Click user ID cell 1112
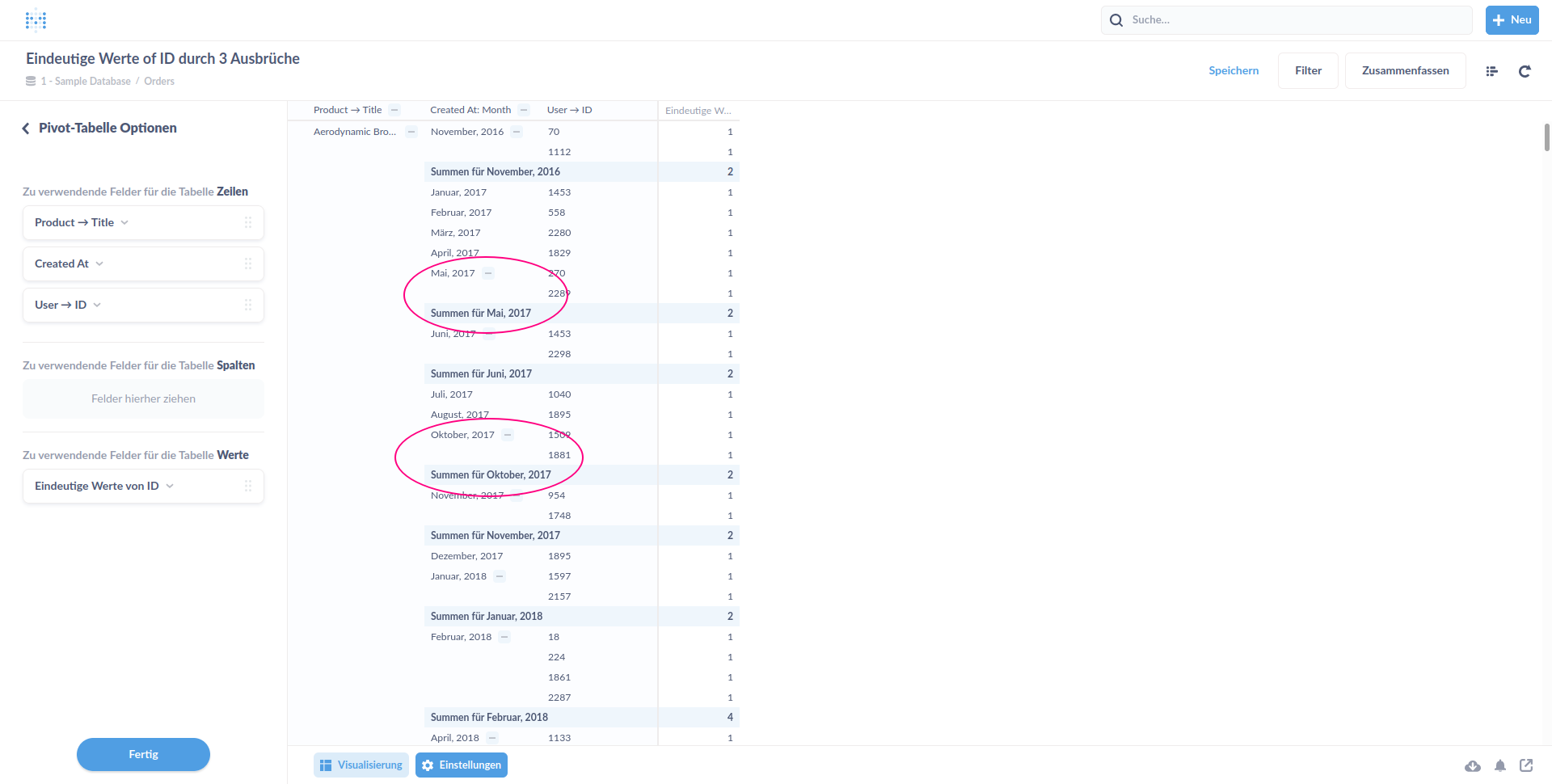Screen dimensions: 1552x784 [559, 152]
